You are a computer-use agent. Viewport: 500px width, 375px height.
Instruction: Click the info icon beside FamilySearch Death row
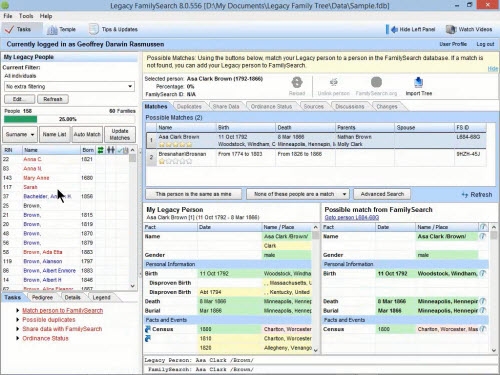[x=482, y=301]
